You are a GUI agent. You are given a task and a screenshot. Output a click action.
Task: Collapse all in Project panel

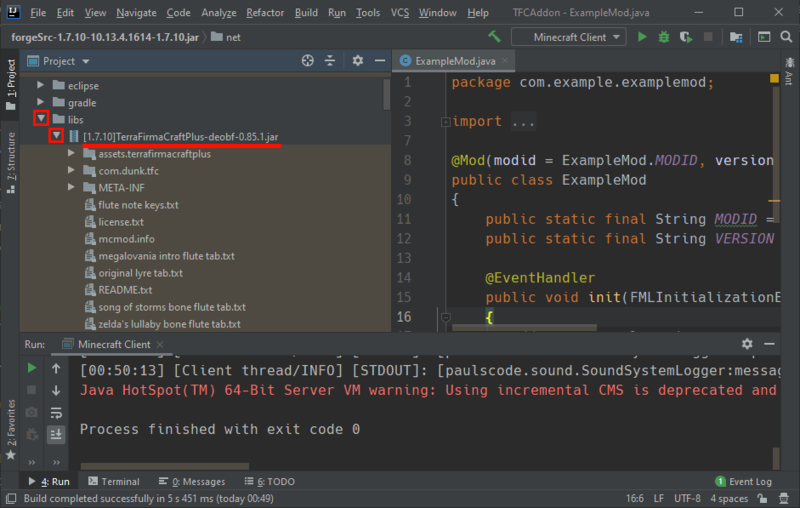(x=330, y=61)
